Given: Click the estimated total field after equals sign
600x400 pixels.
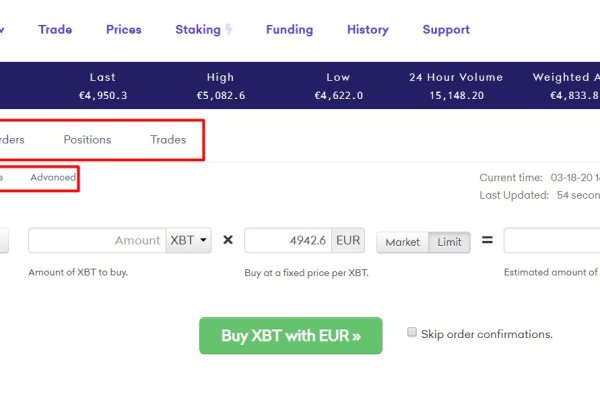Looking at the screenshot, I should [x=551, y=241].
